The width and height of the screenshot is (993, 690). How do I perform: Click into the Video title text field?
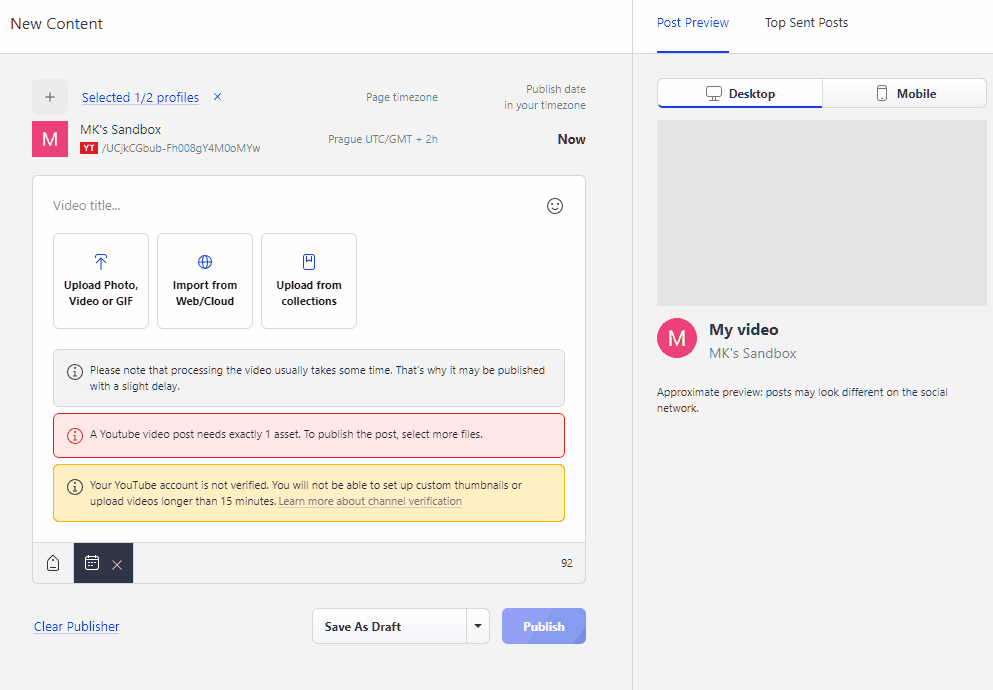click(x=290, y=206)
